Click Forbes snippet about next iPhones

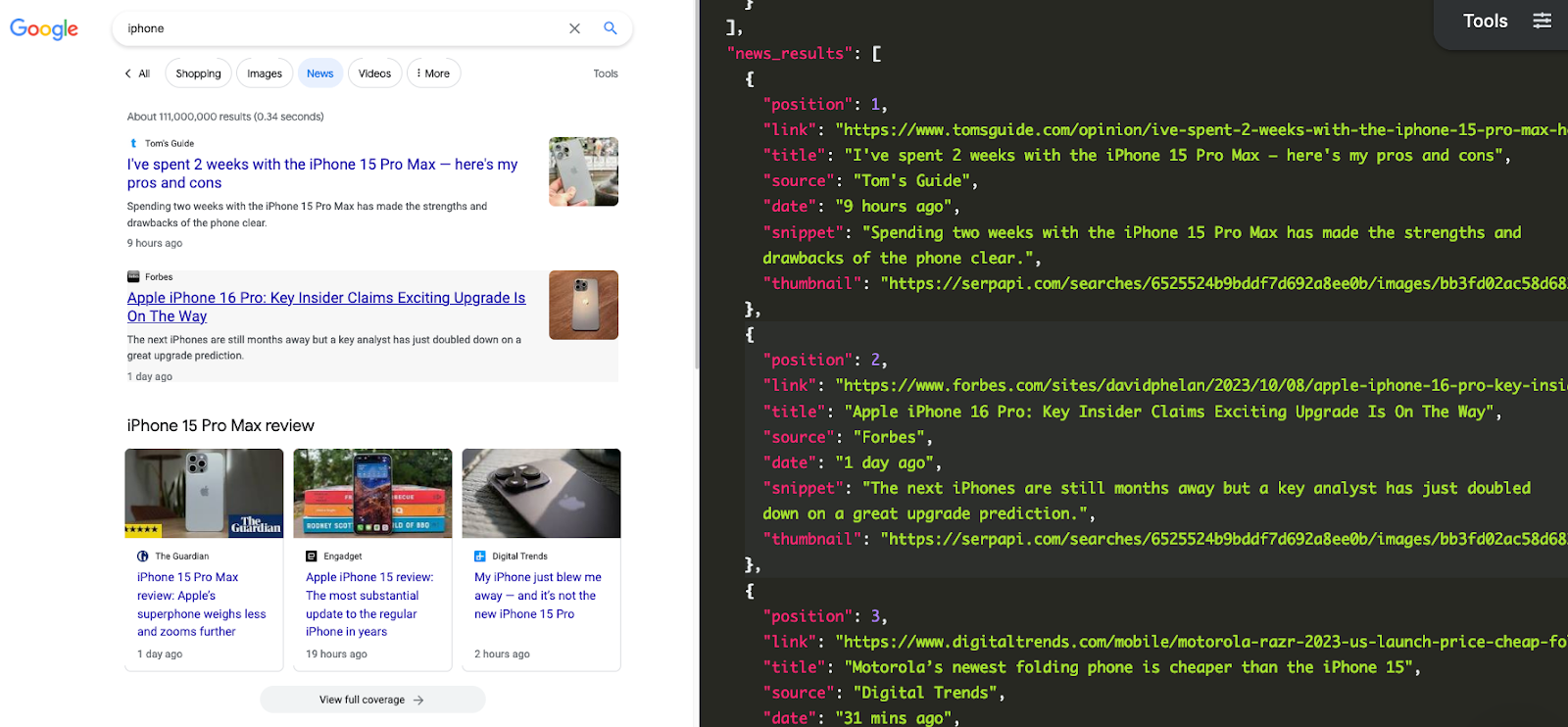click(324, 348)
